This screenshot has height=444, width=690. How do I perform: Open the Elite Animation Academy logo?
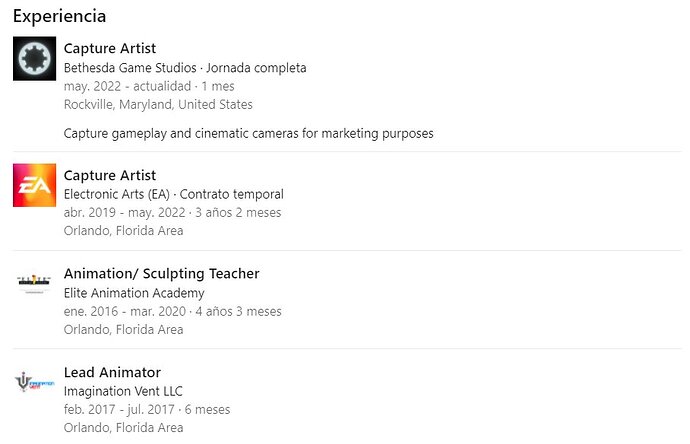(34, 283)
